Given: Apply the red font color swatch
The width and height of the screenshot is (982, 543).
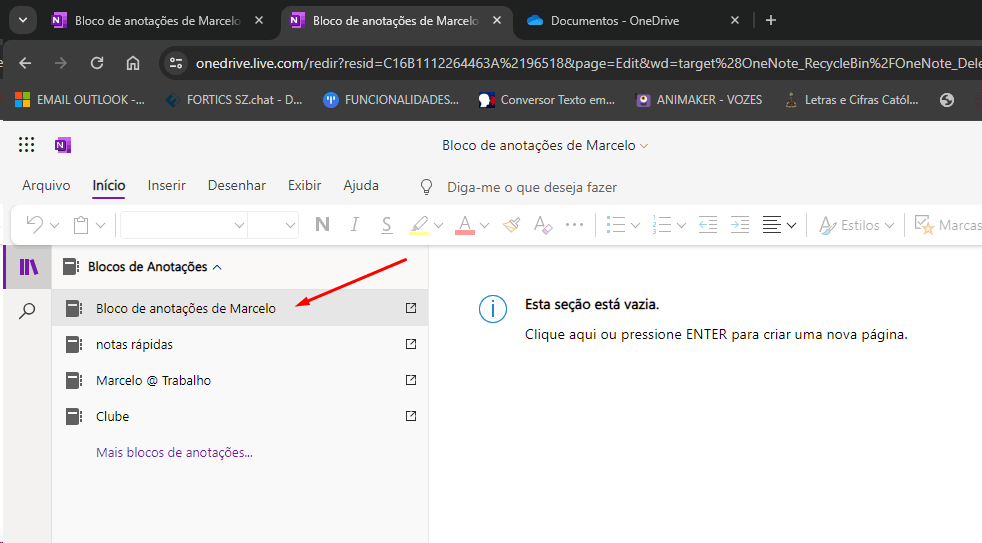Looking at the screenshot, I should pyautogui.click(x=465, y=225).
